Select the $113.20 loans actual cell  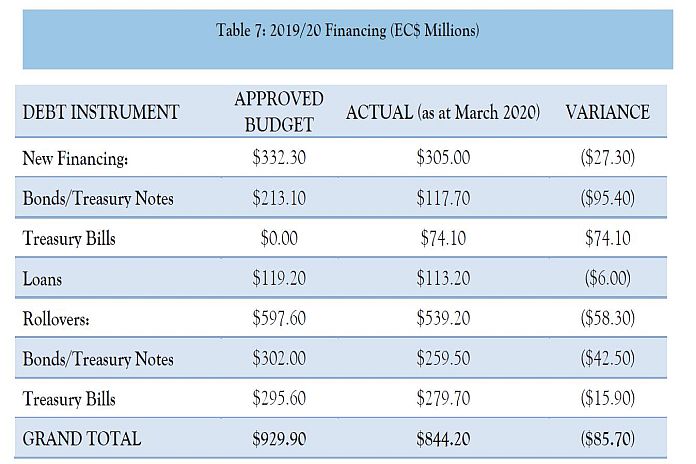[x=443, y=279]
